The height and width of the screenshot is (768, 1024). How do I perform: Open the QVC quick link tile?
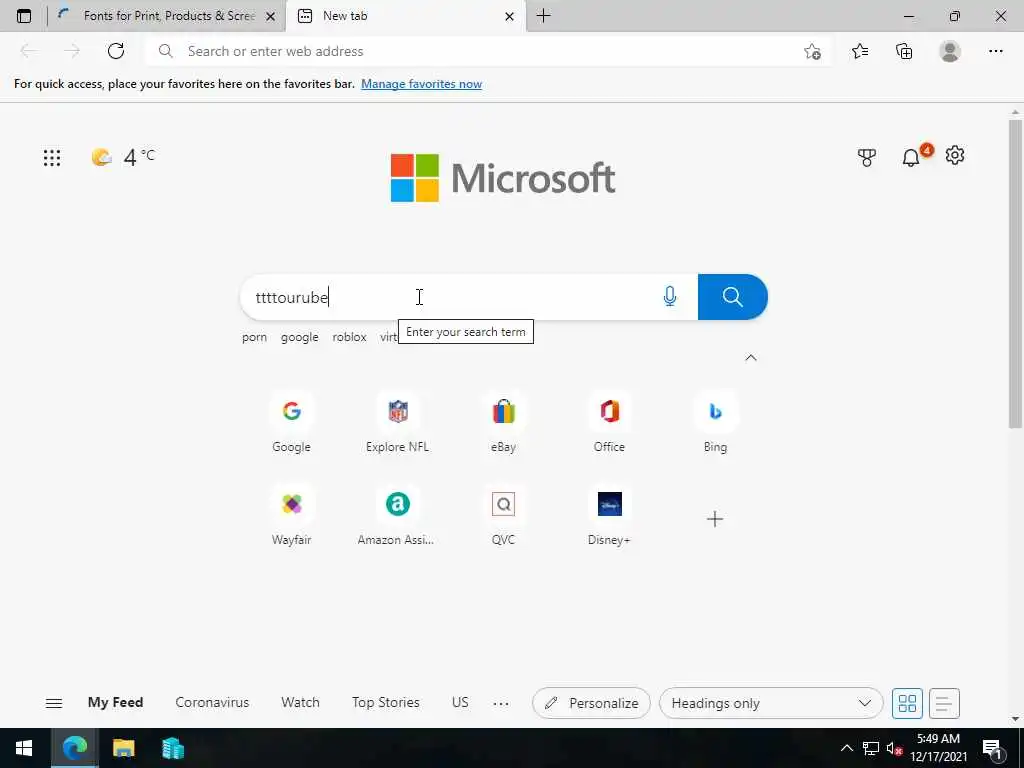504,515
